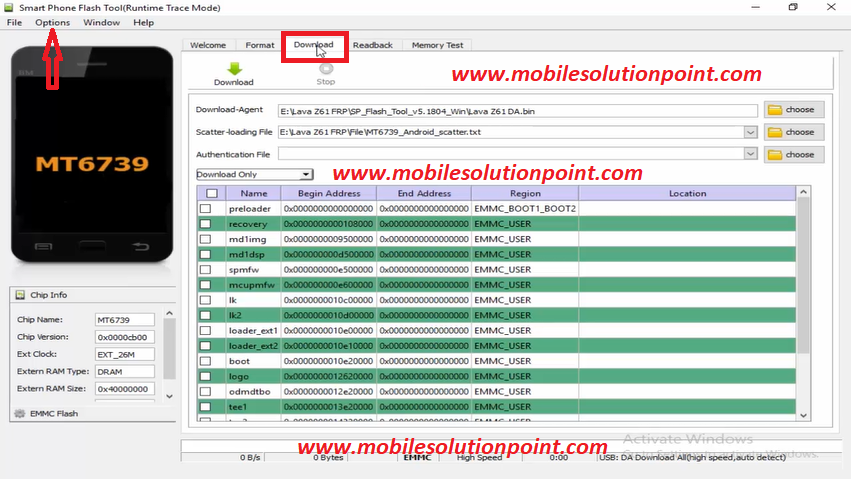
Task: Check the logo partition checkbox
Action: [x=205, y=376]
